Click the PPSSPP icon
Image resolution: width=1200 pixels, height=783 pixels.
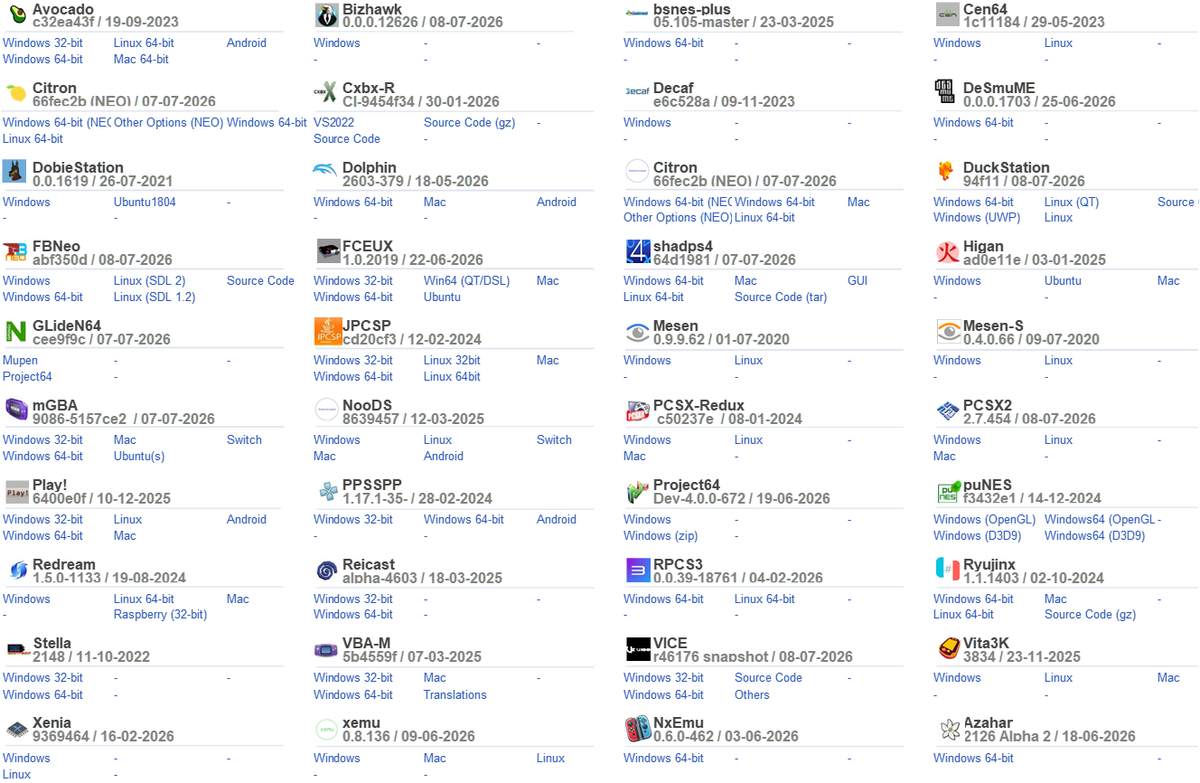[326, 490]
